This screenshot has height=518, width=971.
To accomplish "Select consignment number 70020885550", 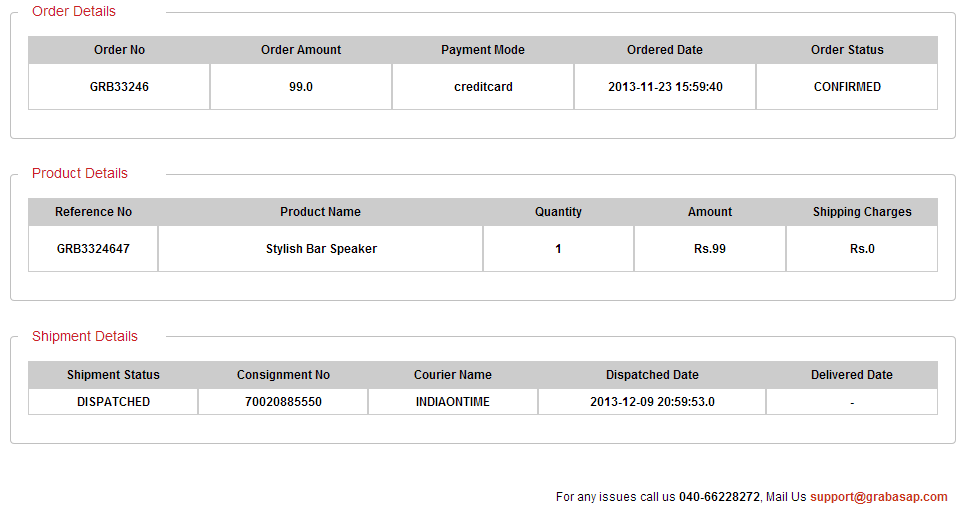I will (283, 402).
